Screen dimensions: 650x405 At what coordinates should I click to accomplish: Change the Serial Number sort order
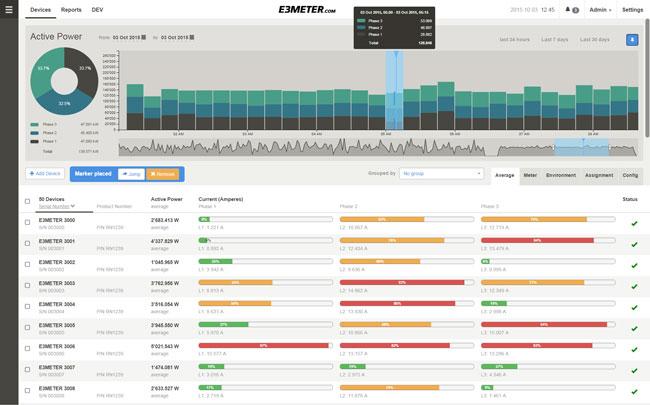coord(57,206)
